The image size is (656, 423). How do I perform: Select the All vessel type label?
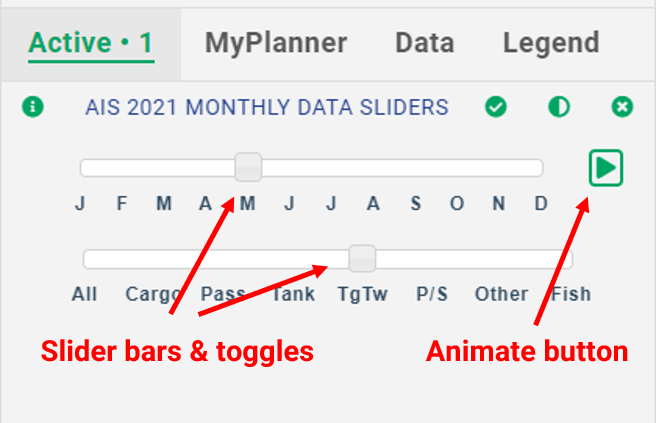point(85,294)
